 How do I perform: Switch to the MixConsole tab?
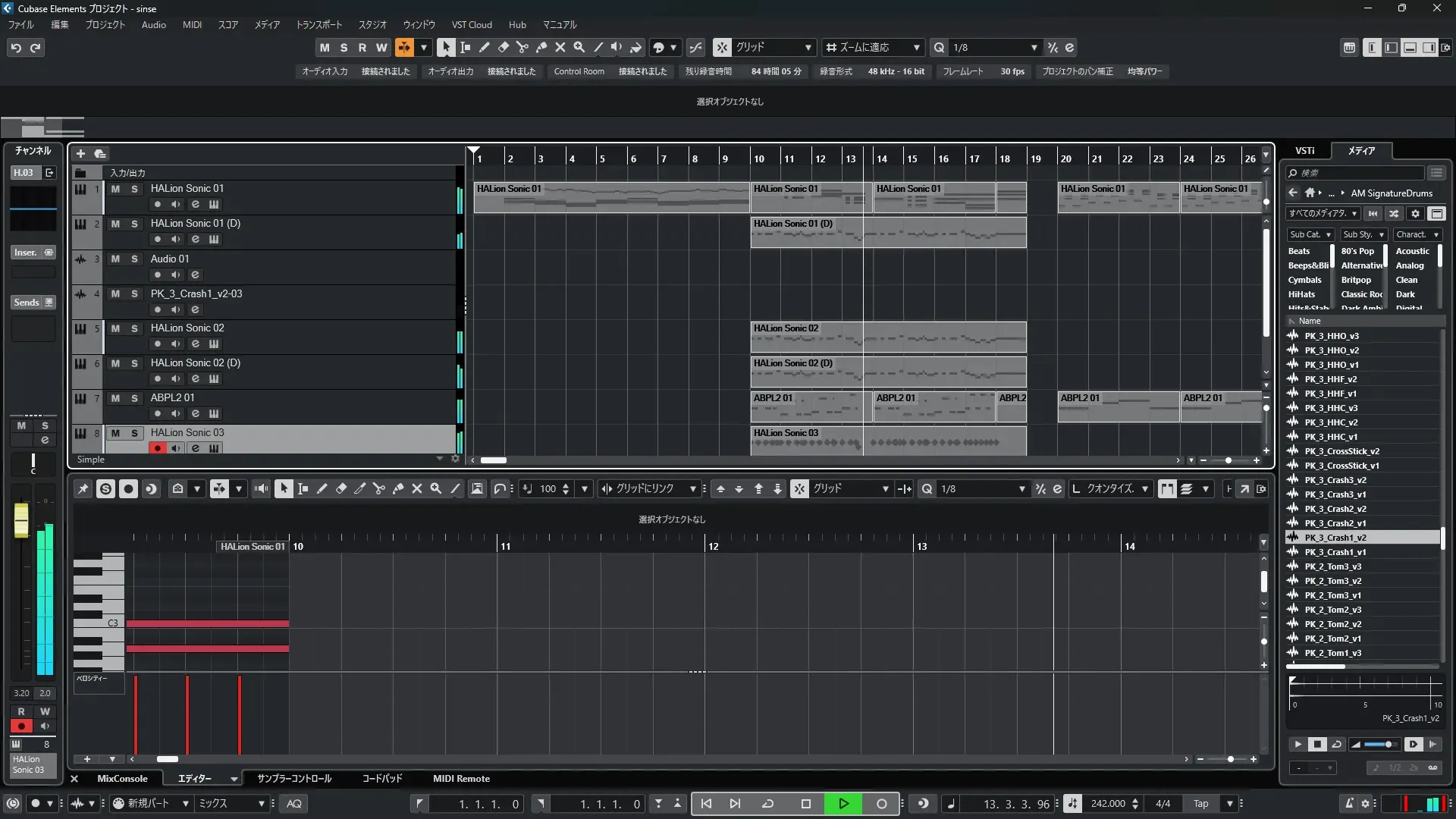(x=122, y=779)
